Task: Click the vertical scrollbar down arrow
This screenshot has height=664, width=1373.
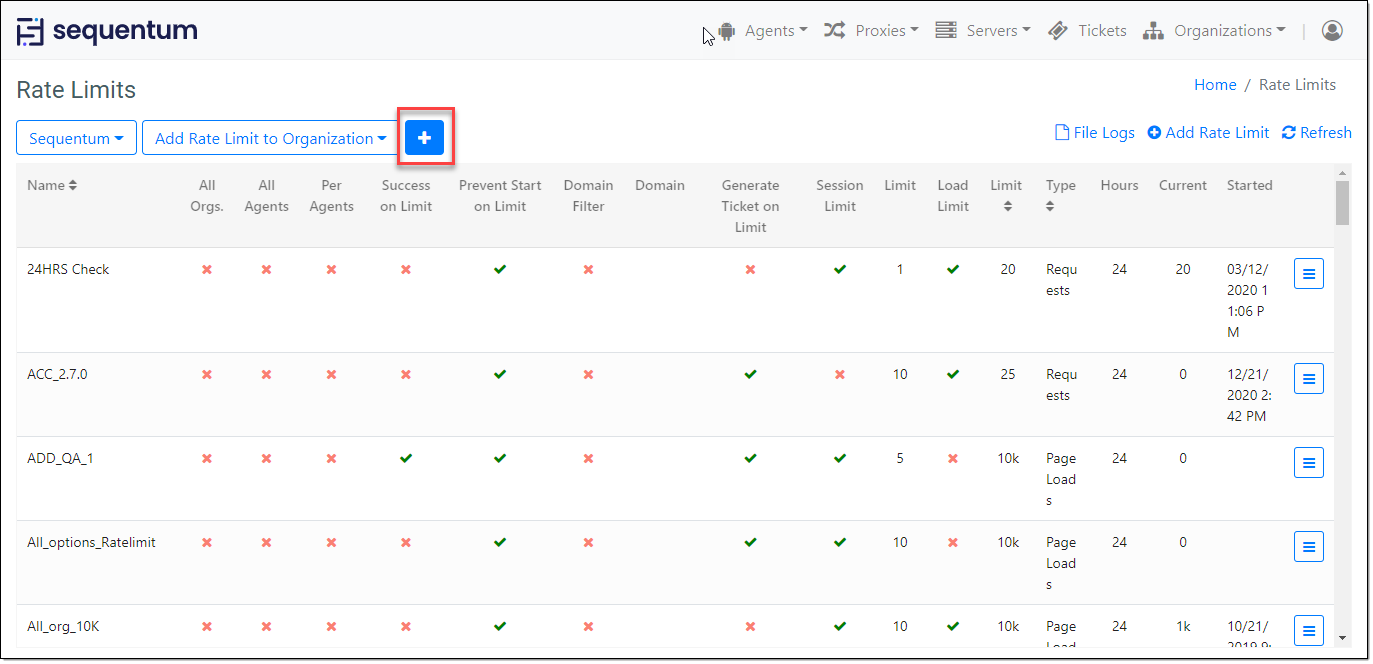Action: tap(1342, 637)
